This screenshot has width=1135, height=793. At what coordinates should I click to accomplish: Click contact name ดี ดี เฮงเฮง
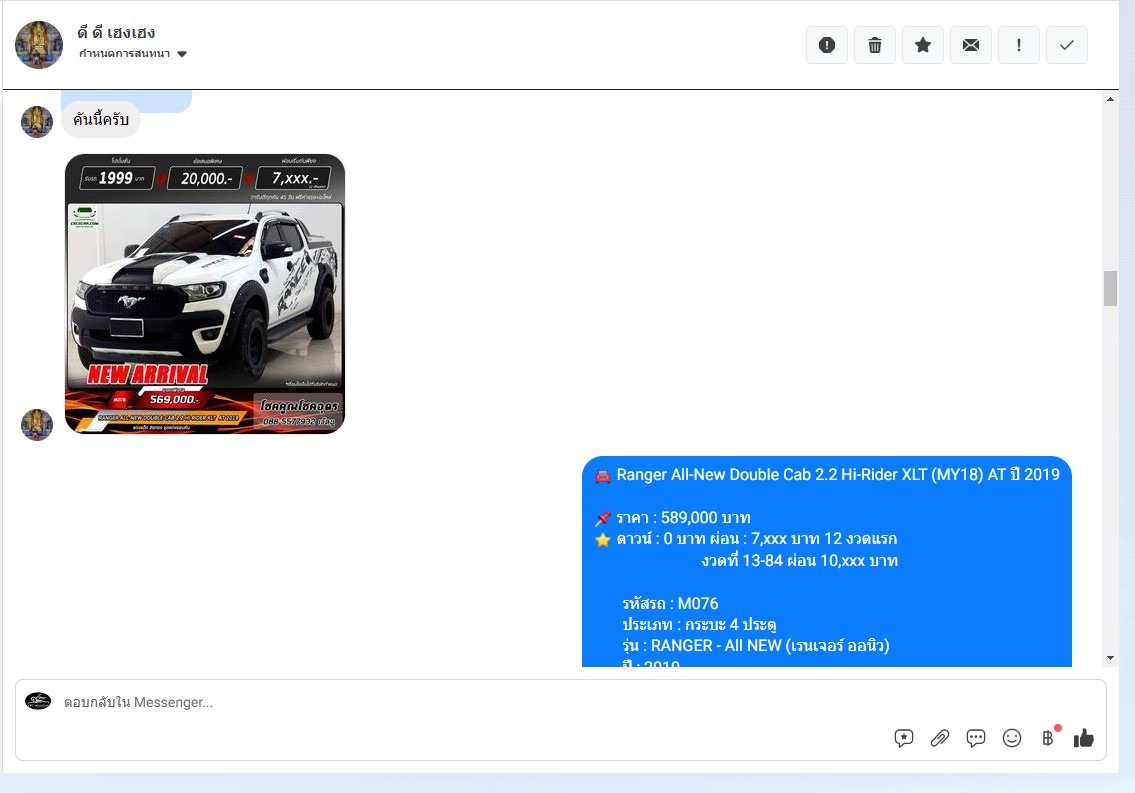(116, 33)
